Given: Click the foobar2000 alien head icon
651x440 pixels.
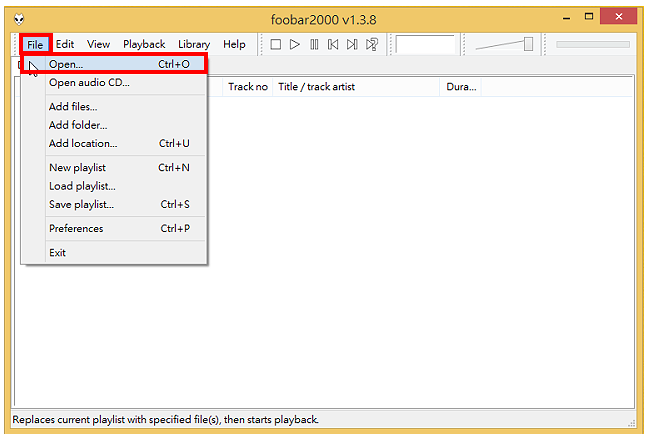Looking at the screenshot, I should click(x=19, y=19).
